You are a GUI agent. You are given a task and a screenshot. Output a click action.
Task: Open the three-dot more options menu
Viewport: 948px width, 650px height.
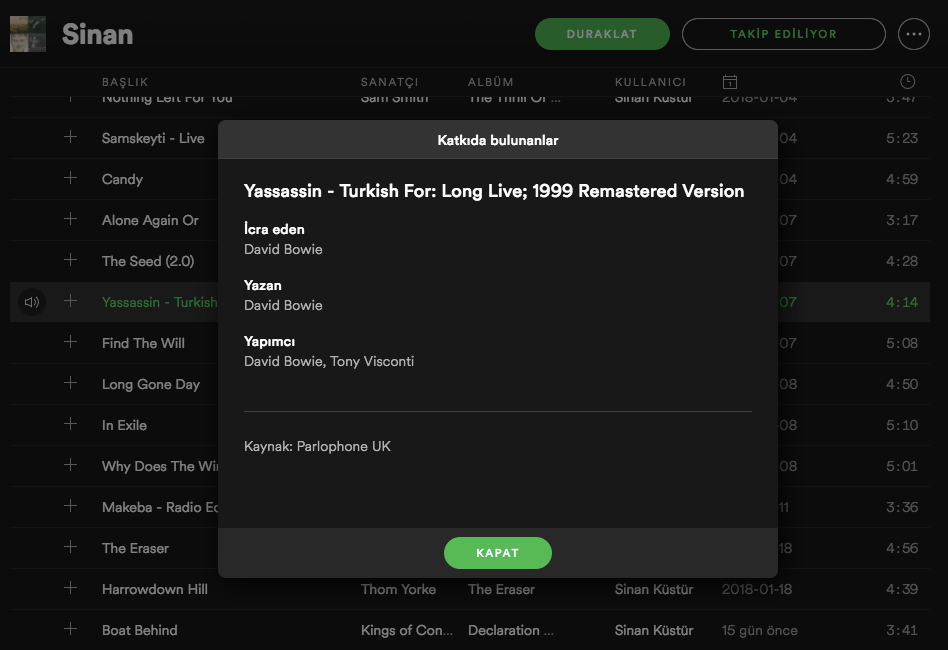(x=913, y=34)
